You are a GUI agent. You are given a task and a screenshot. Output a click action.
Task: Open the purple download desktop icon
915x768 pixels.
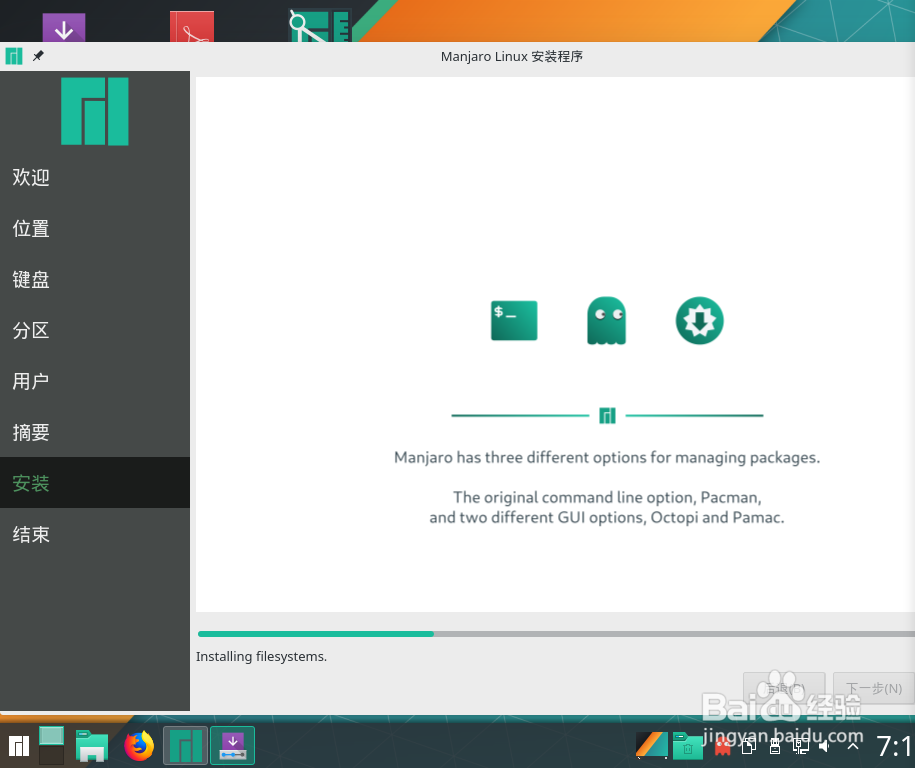click(64, 27)
